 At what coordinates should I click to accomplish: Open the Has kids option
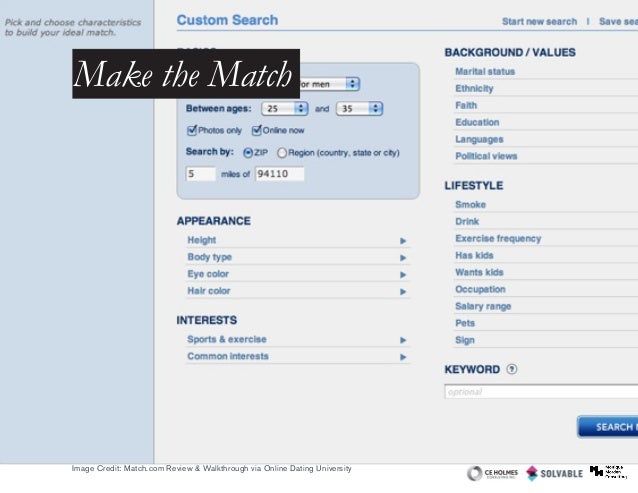[x=474, y=255]
